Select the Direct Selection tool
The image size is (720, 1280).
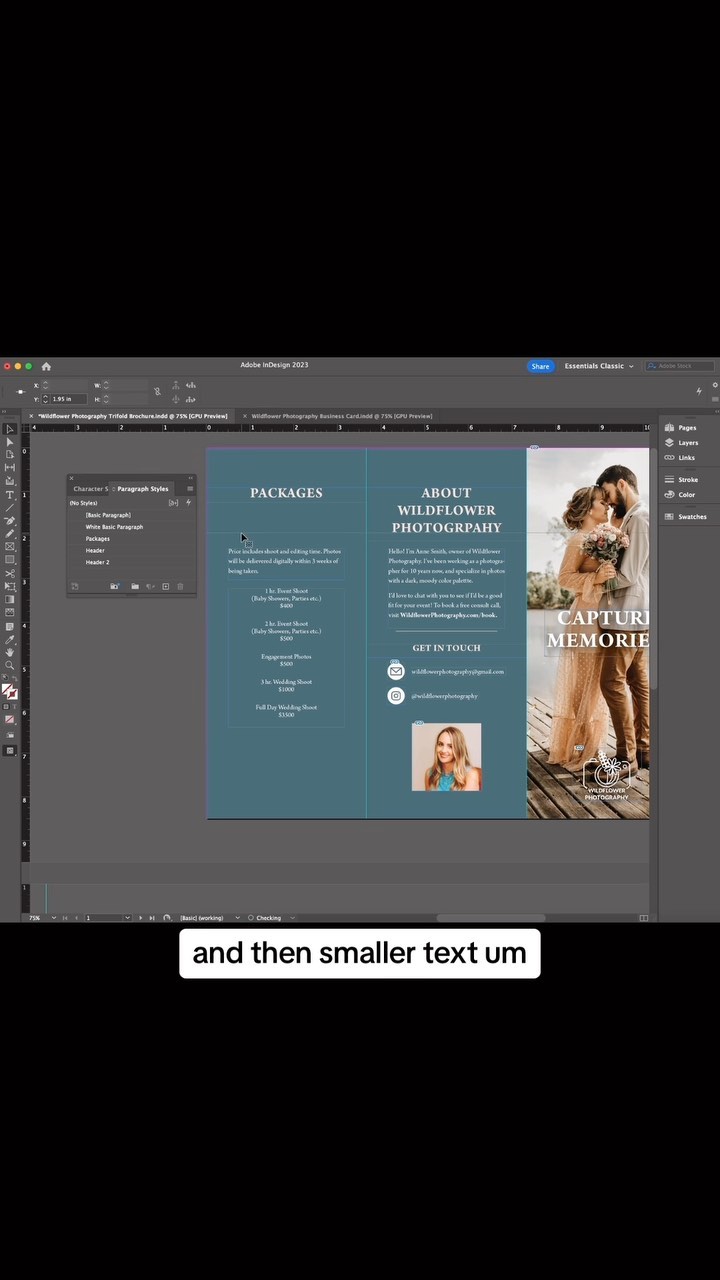click(10, 442)
